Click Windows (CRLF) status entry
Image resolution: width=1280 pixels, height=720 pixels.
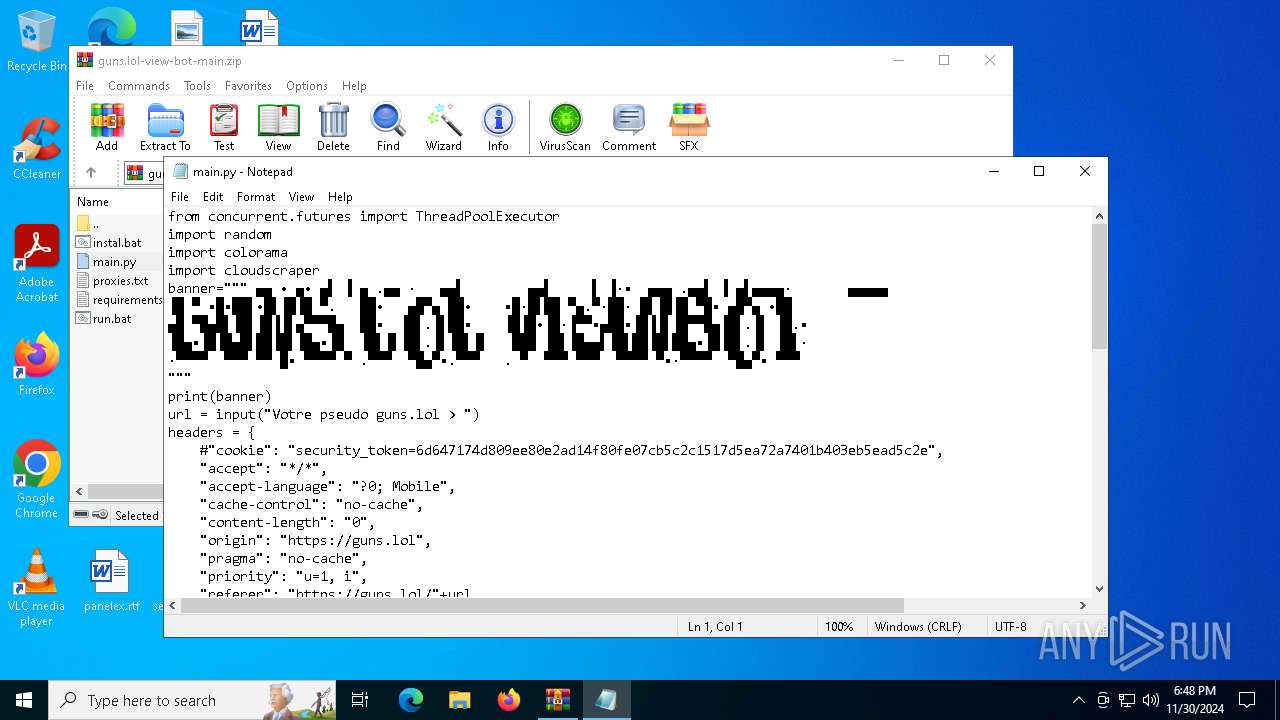coord(918,627)
